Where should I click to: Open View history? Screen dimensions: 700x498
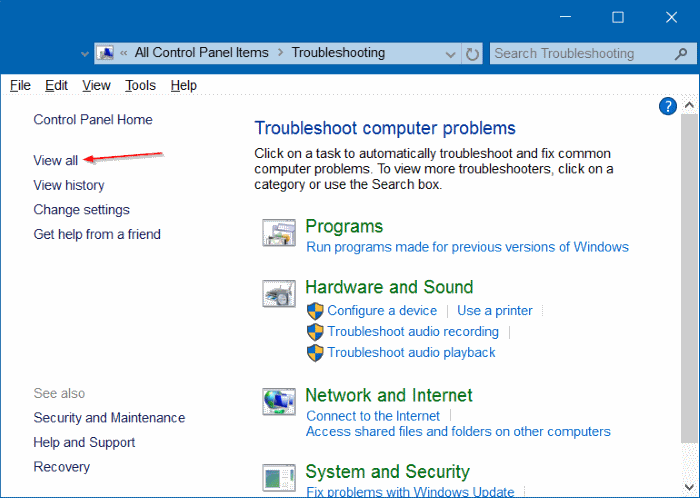tap(69, 185)
